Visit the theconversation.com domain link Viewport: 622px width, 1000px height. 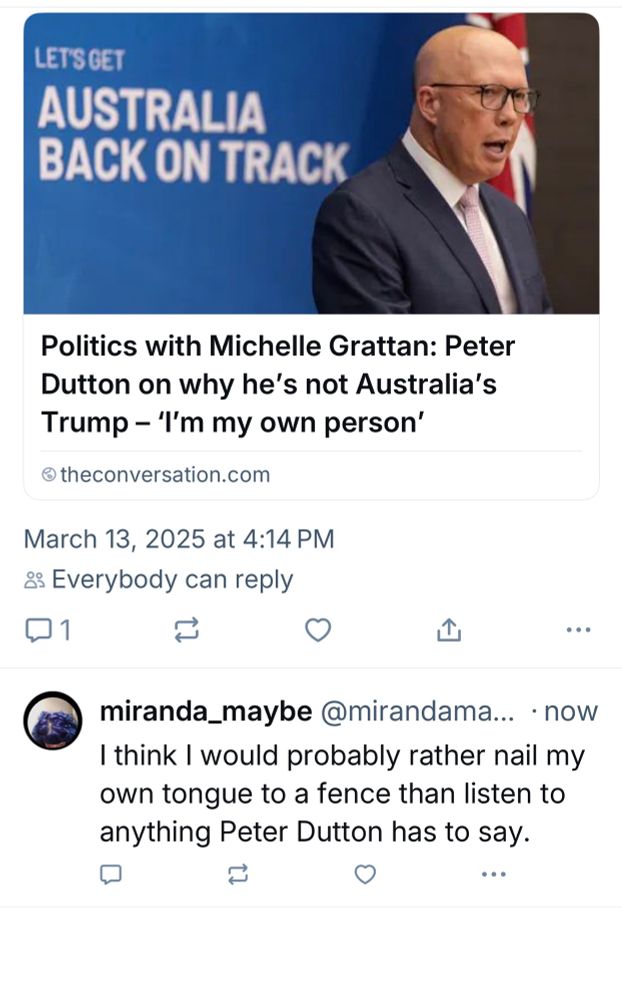[x=165, y=474]
